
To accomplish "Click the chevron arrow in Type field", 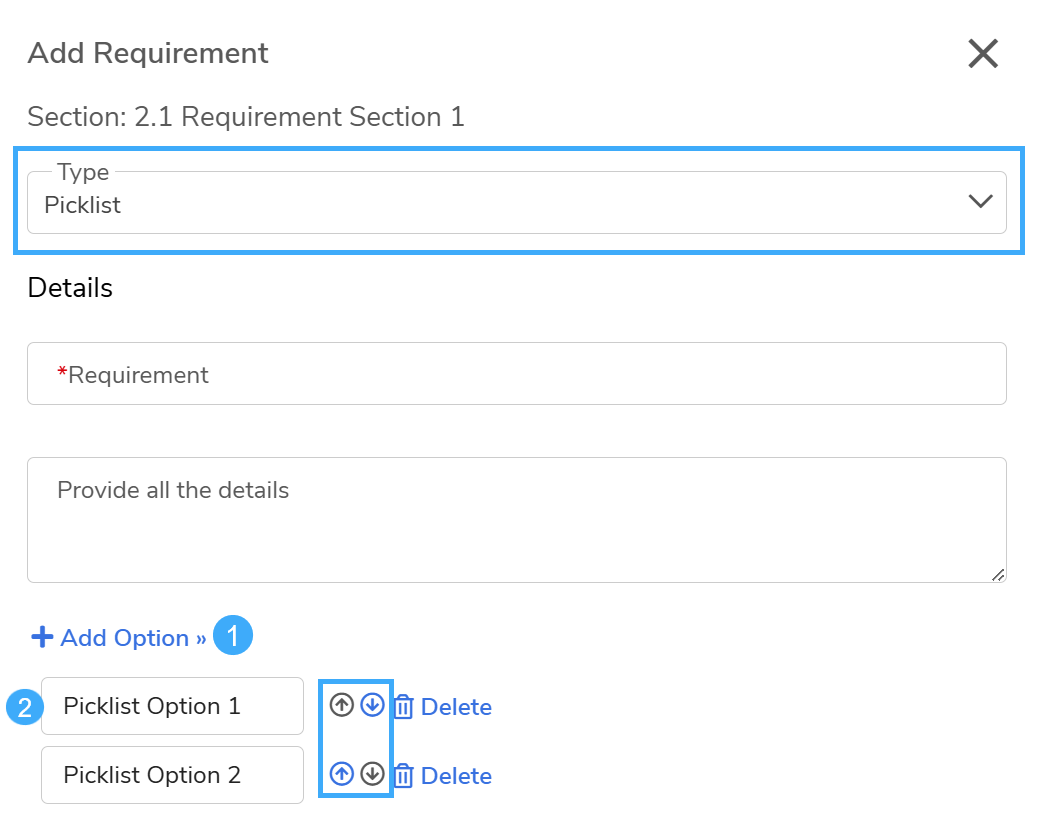I will (980, 202).
